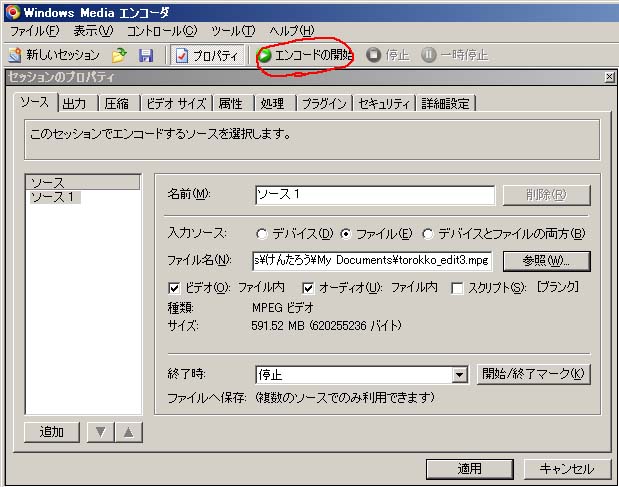Click the 追加 button
This screenshot has height=487, width=619.
[x=52, y=432]
